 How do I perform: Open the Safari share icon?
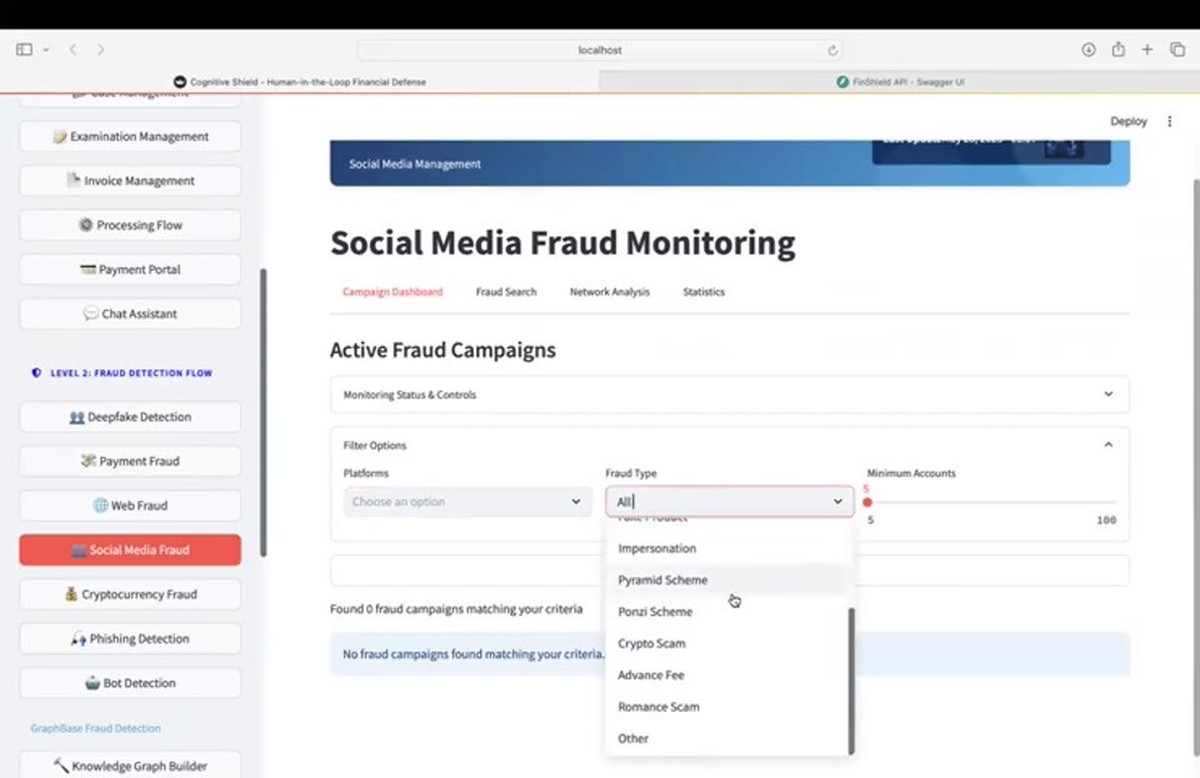[1119, 49]
